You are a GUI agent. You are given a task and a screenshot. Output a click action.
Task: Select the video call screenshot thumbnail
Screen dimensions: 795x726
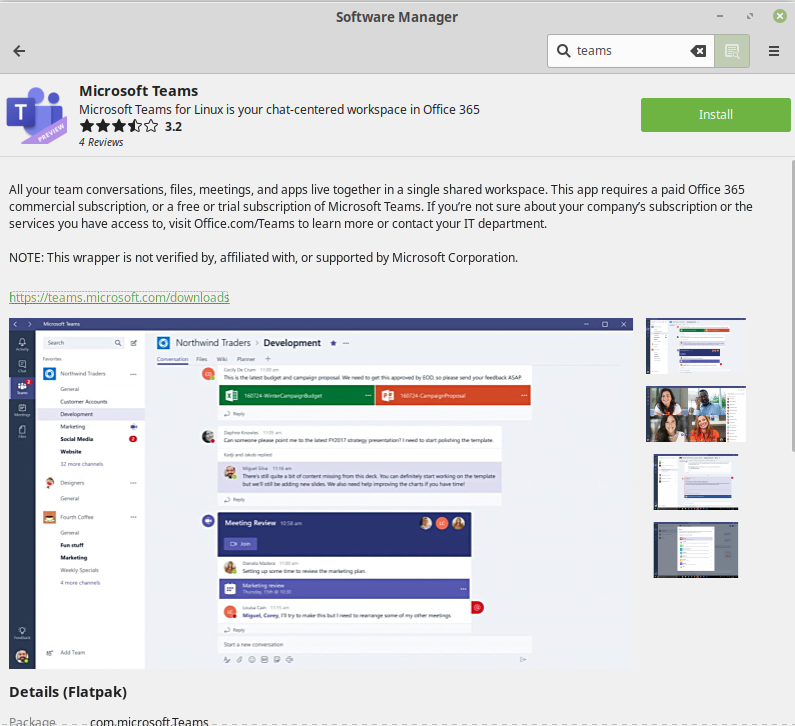pos(696,414)
